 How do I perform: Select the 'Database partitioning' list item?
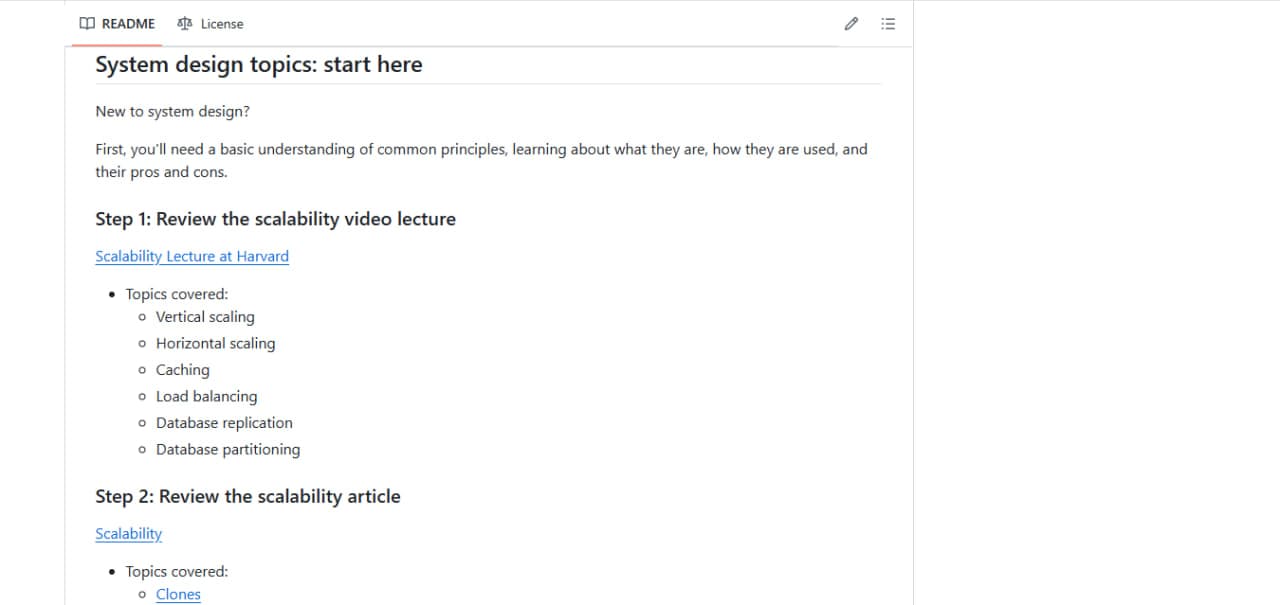(228, 450)
